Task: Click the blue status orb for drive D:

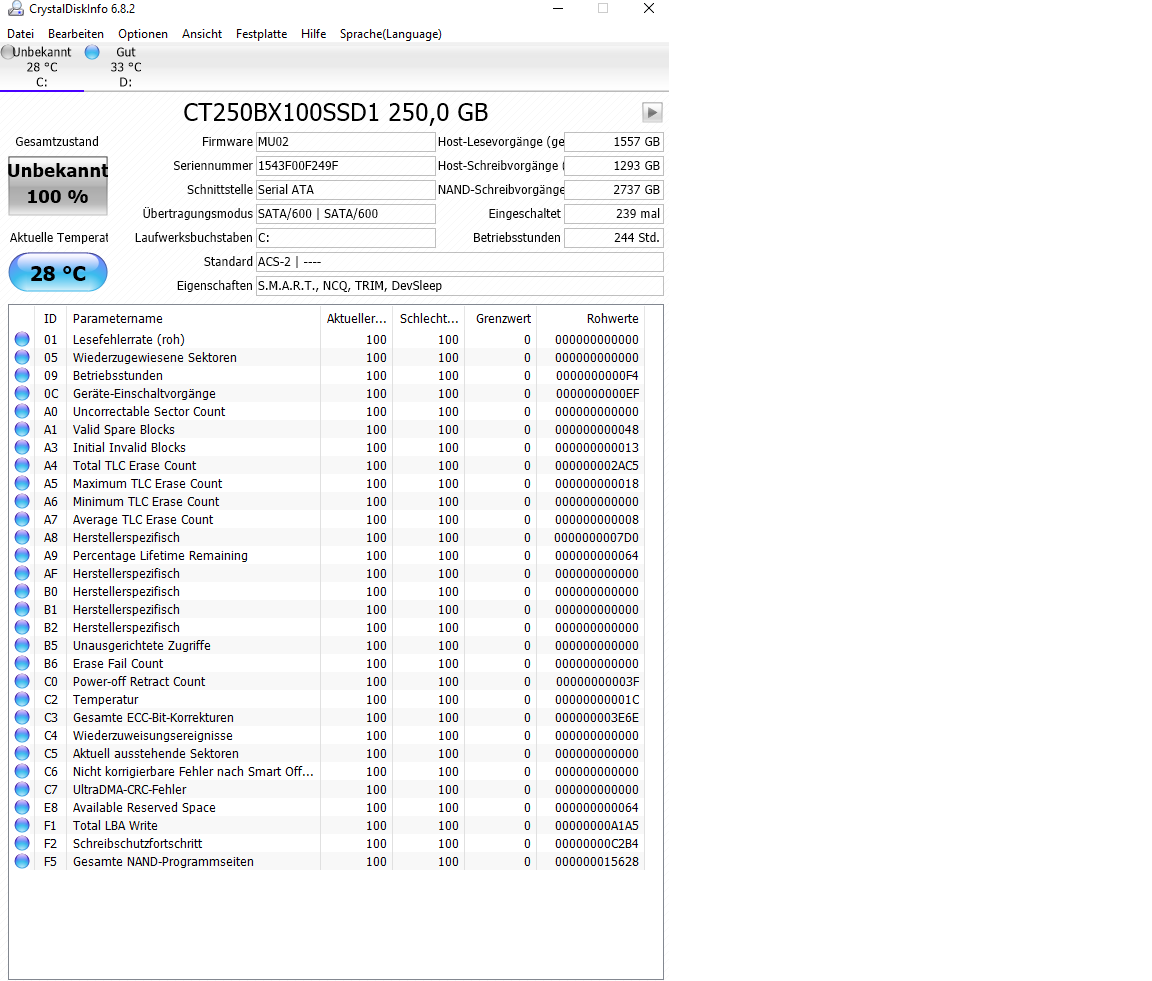Action: [x=92, y=52]
